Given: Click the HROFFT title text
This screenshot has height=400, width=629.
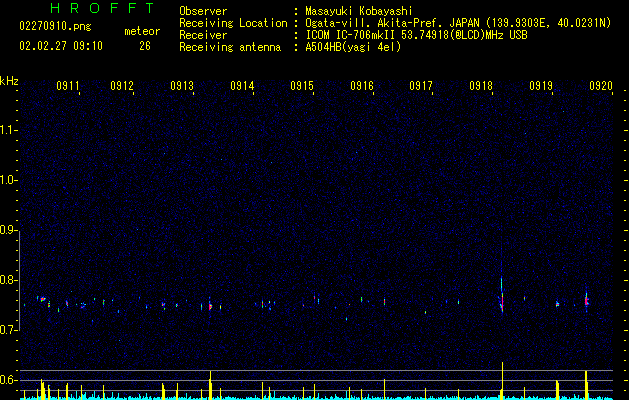Looking at the screenshot, I should pyautogui.click(x=103, y=8).
